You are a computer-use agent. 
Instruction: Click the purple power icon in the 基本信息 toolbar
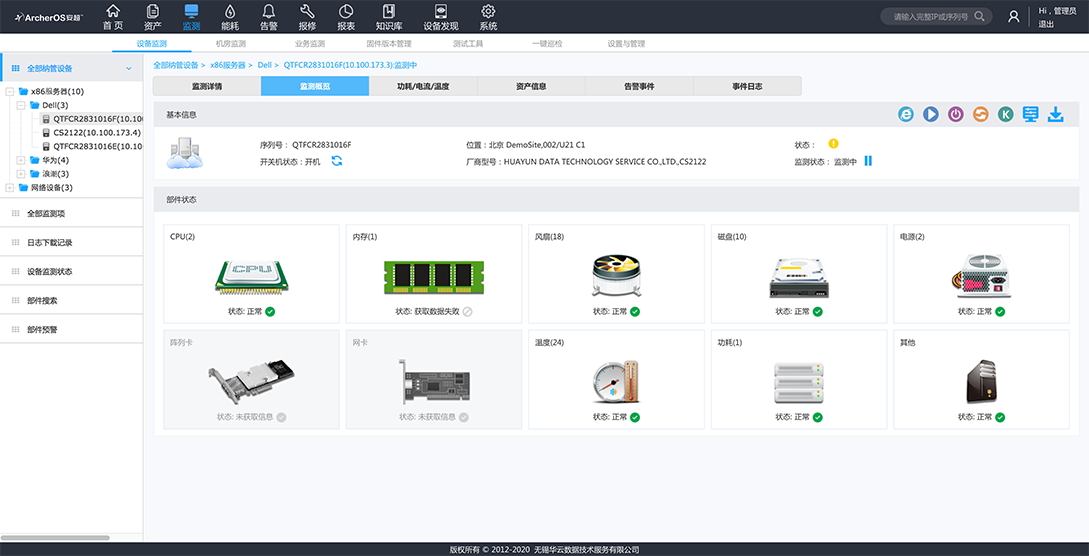tap(955, 115)
